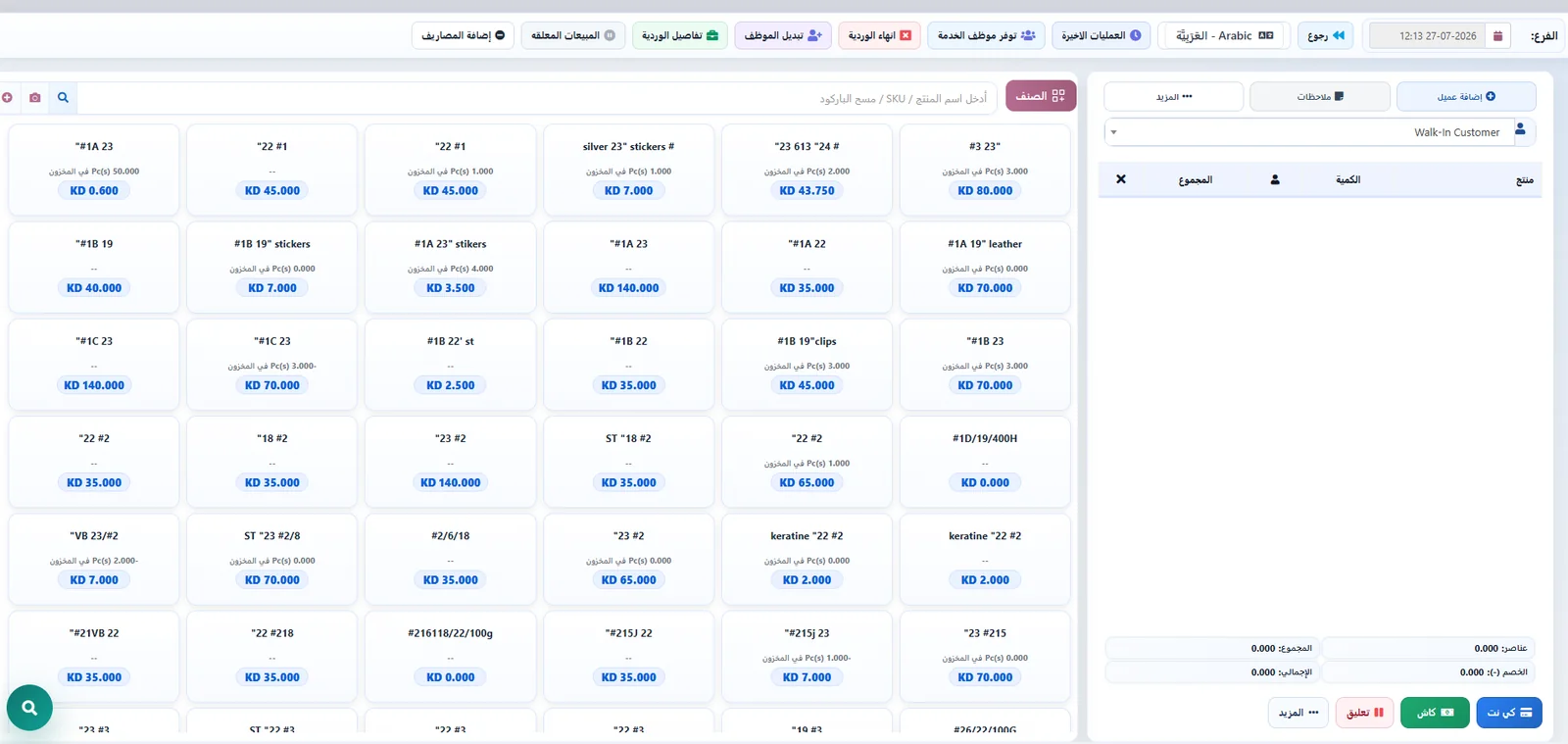The width and height of the screenshot is (1568, 744).
Task: Click the plus icon left of the camera icon
Action: click(x=7, y=98)
